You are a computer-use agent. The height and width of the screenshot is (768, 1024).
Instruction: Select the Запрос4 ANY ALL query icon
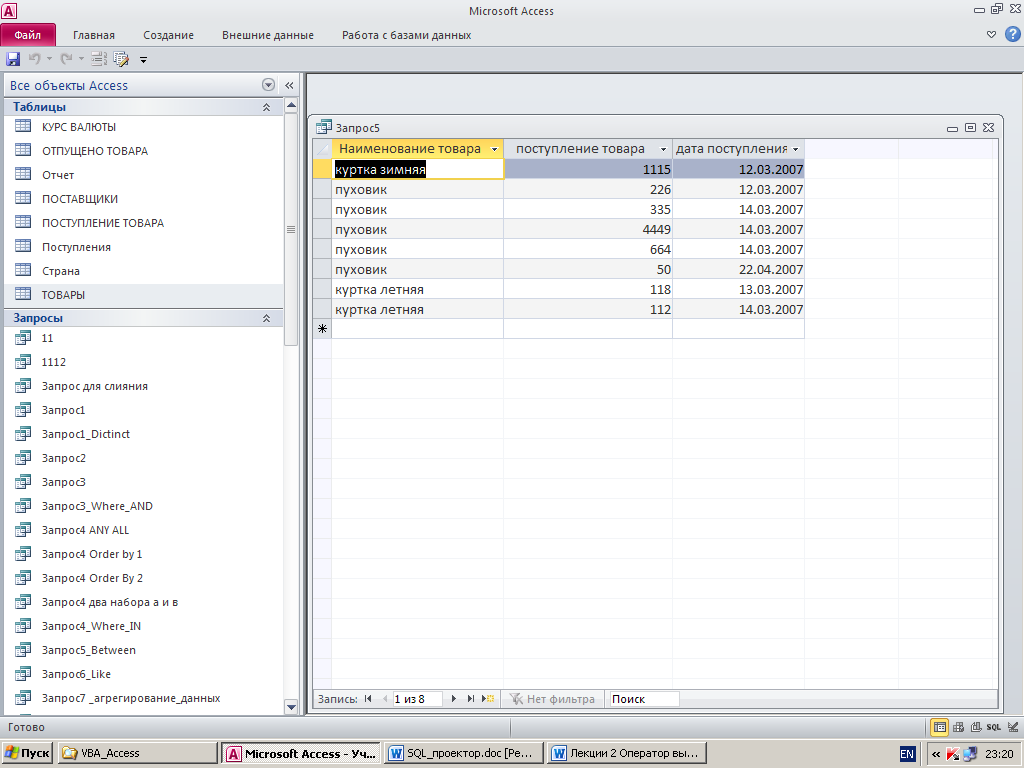(x=23, y=529)
